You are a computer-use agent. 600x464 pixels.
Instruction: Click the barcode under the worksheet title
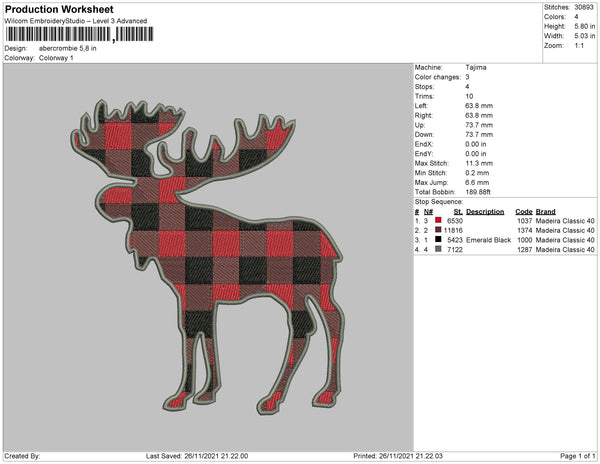click(x=79, y=34)
